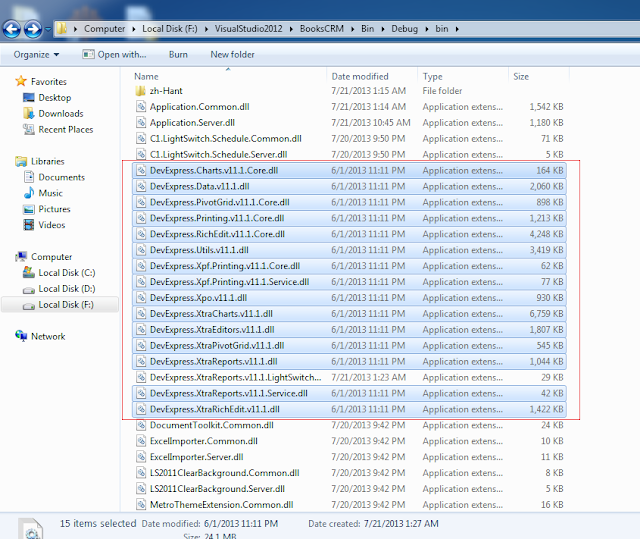Select DevExpress.Data.v11.1.dll file icon

[x=141, y=186]
